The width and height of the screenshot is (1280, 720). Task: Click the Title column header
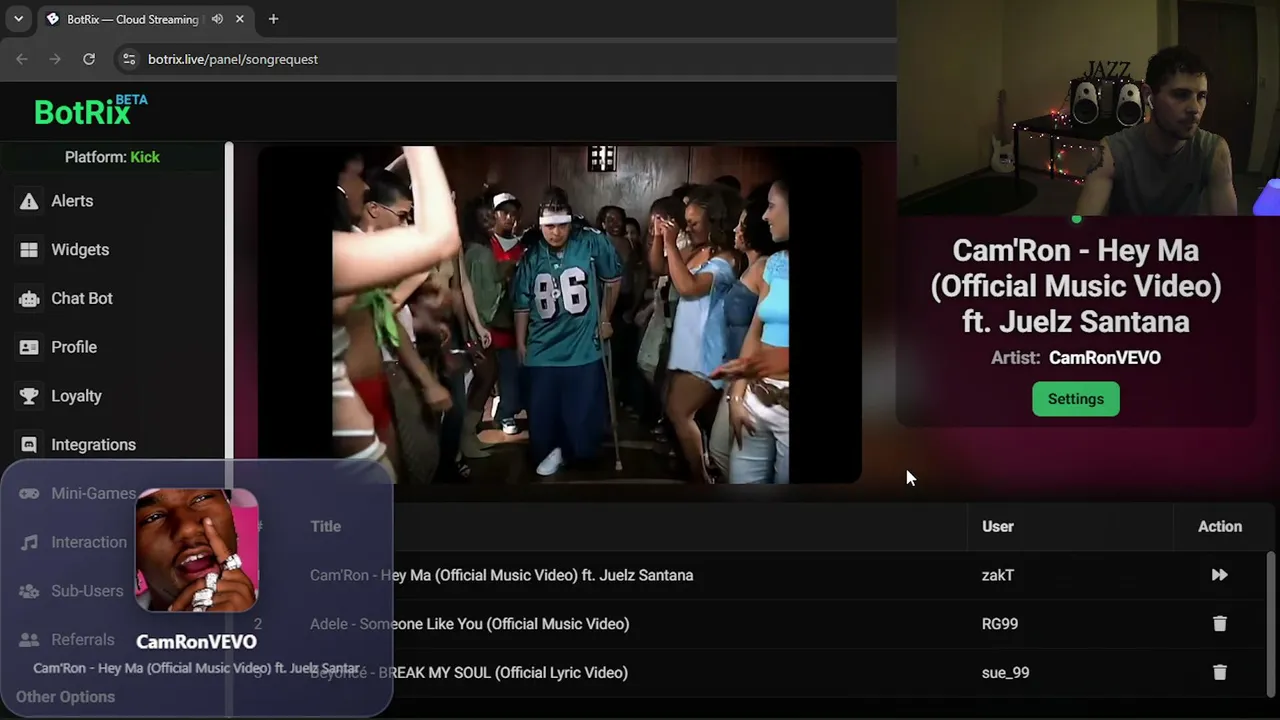(x=325, y=527)
